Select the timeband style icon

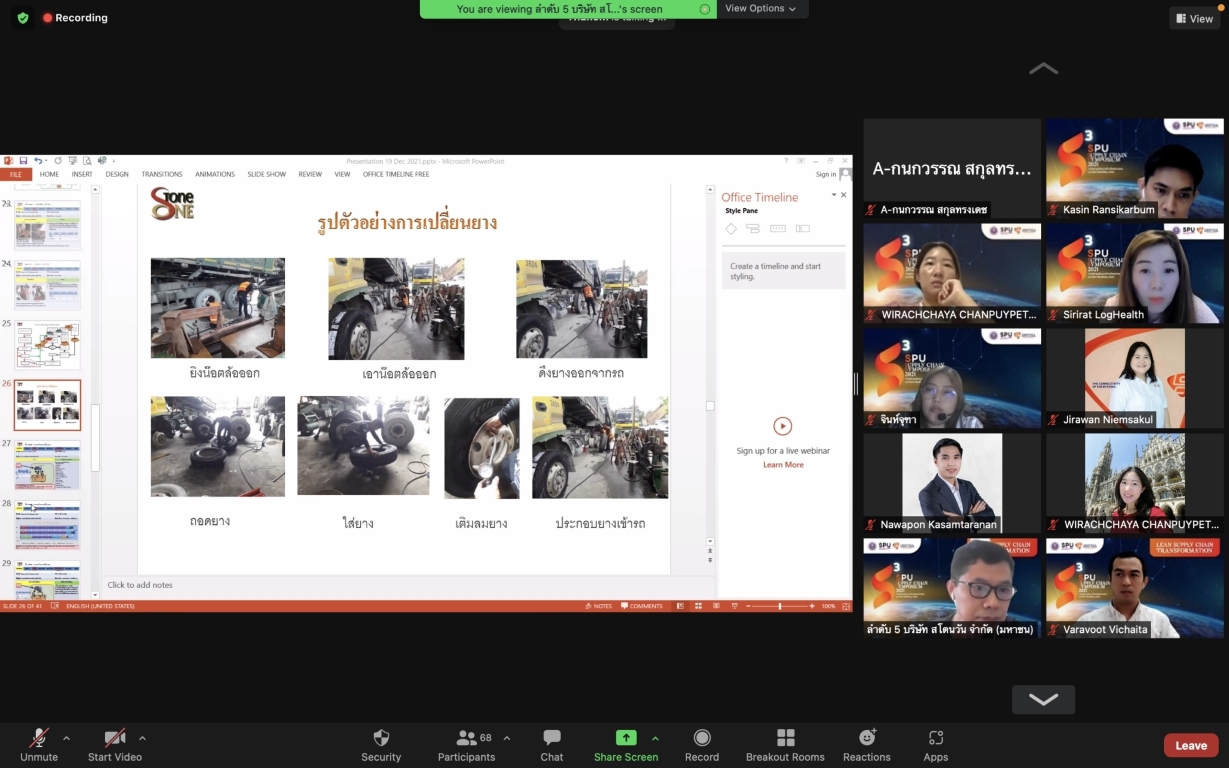[778, 229]
